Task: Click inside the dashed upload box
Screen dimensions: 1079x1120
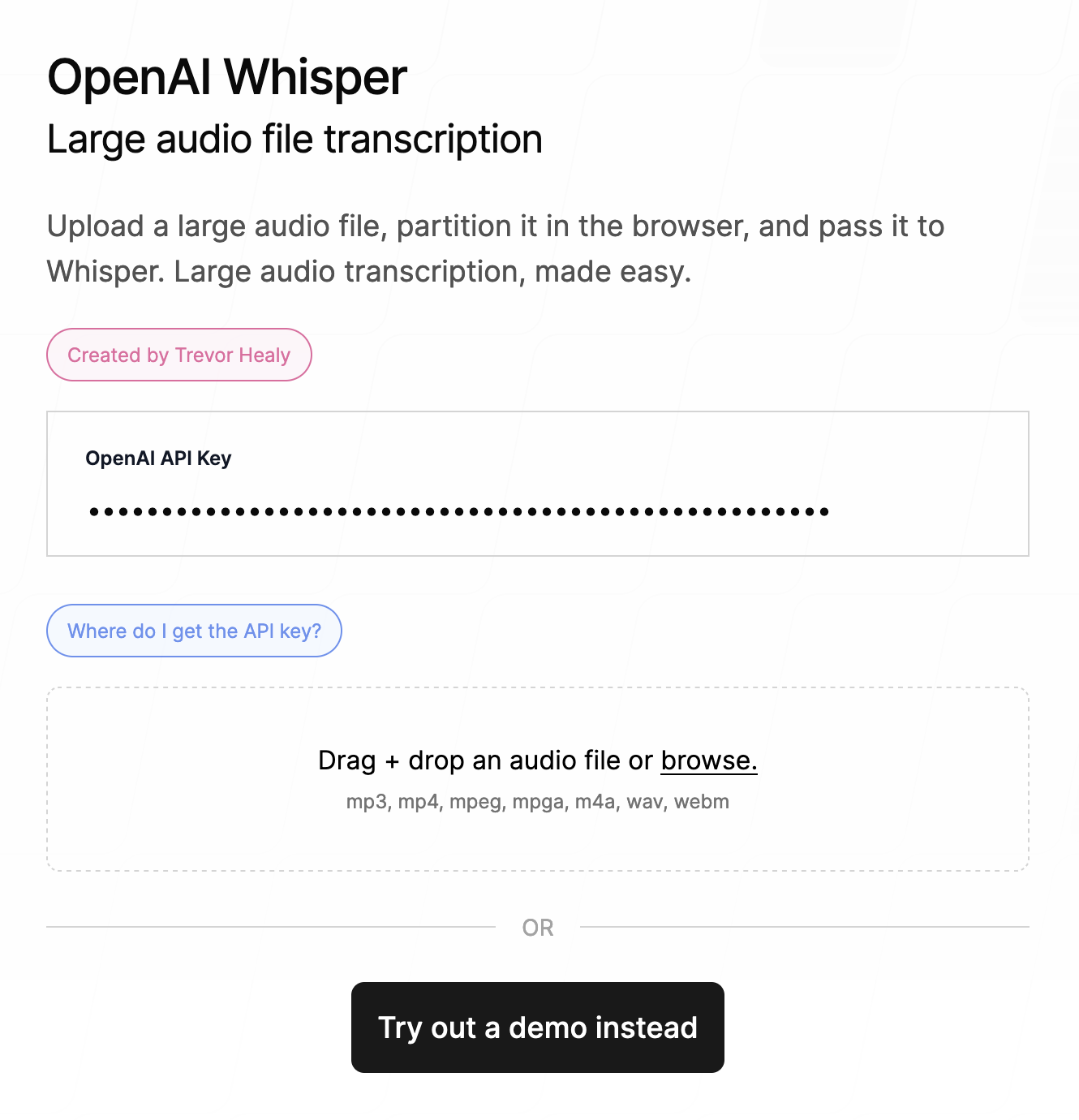Action: tap(538, 844)
